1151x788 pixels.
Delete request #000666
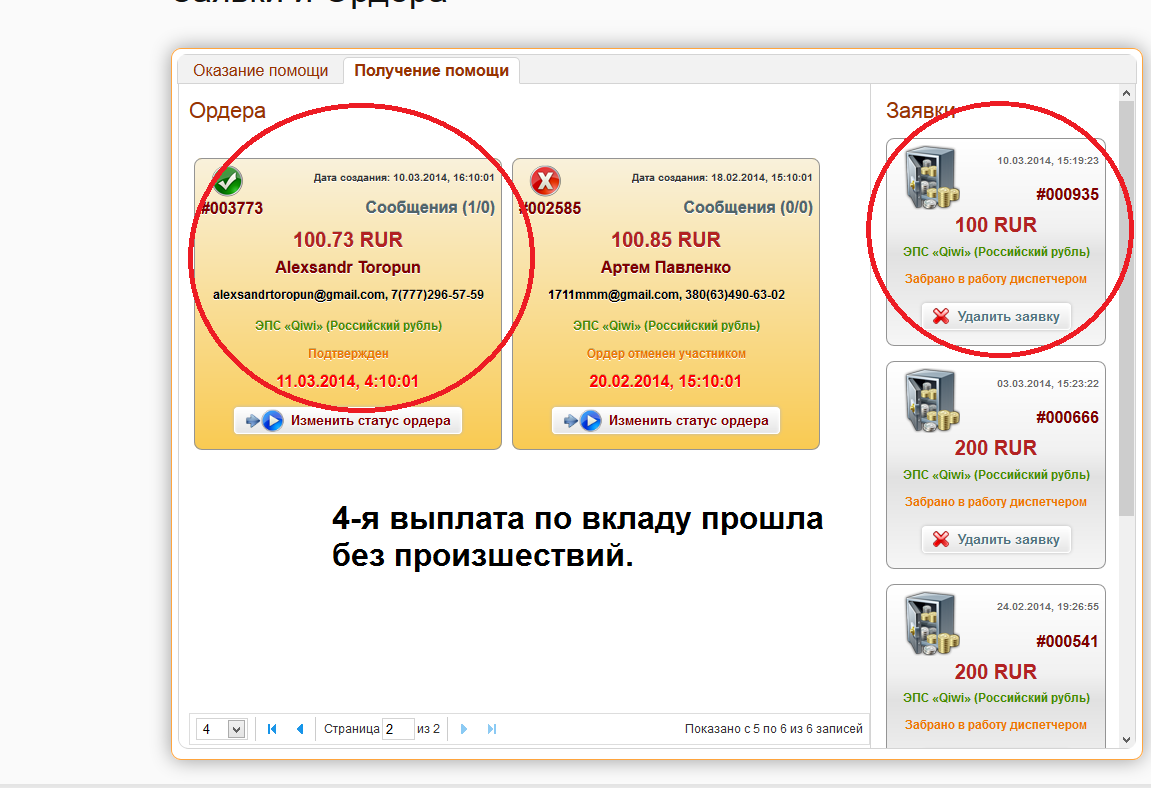click(996, 539)
